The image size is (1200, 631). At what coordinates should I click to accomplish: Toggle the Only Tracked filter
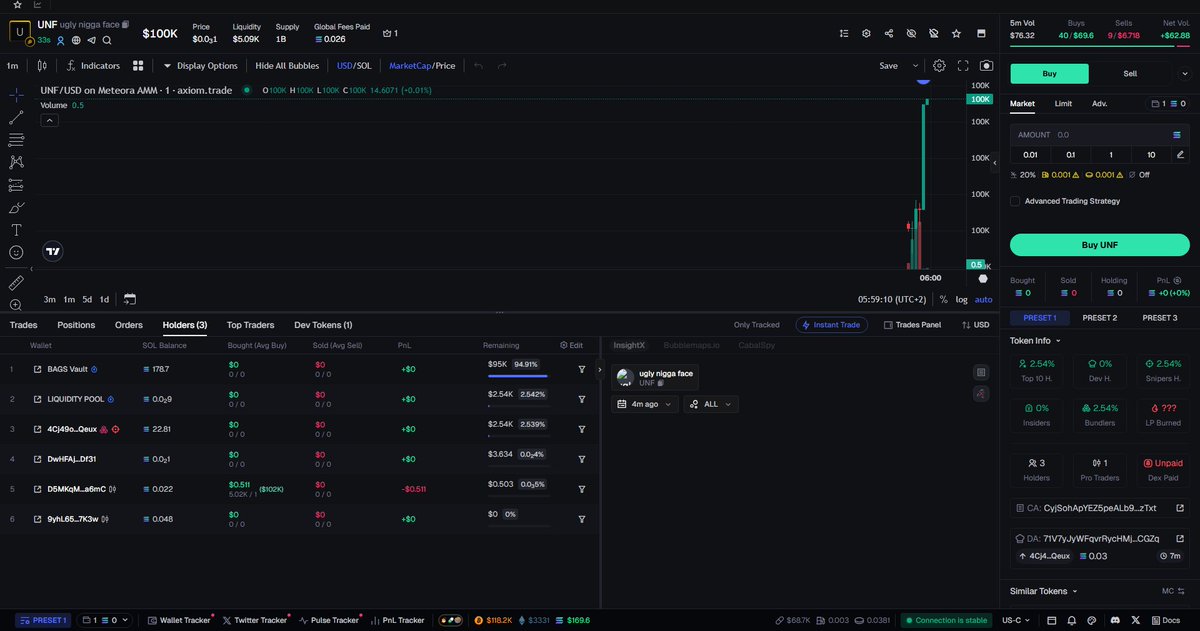pyautogui.click(x=756, y=325)
